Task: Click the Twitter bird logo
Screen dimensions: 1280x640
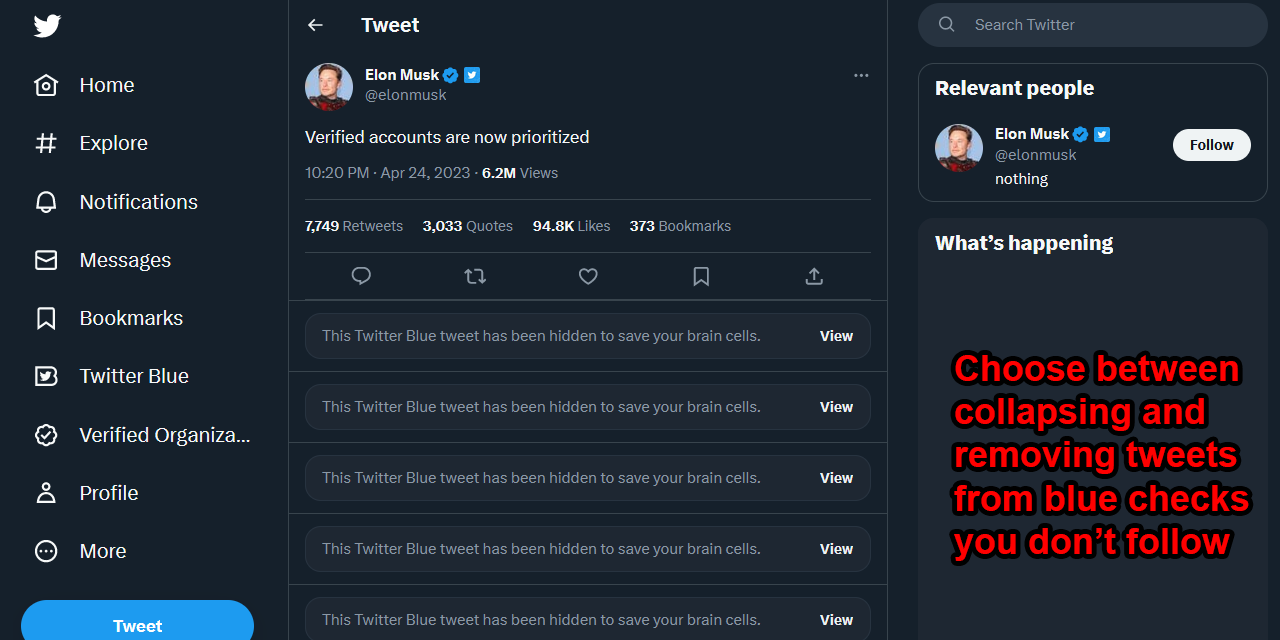Action: coord(47,26)
